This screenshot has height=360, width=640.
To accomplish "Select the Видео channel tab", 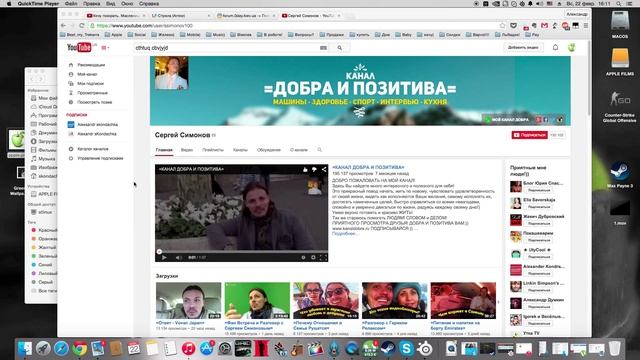I will (187, 150).
